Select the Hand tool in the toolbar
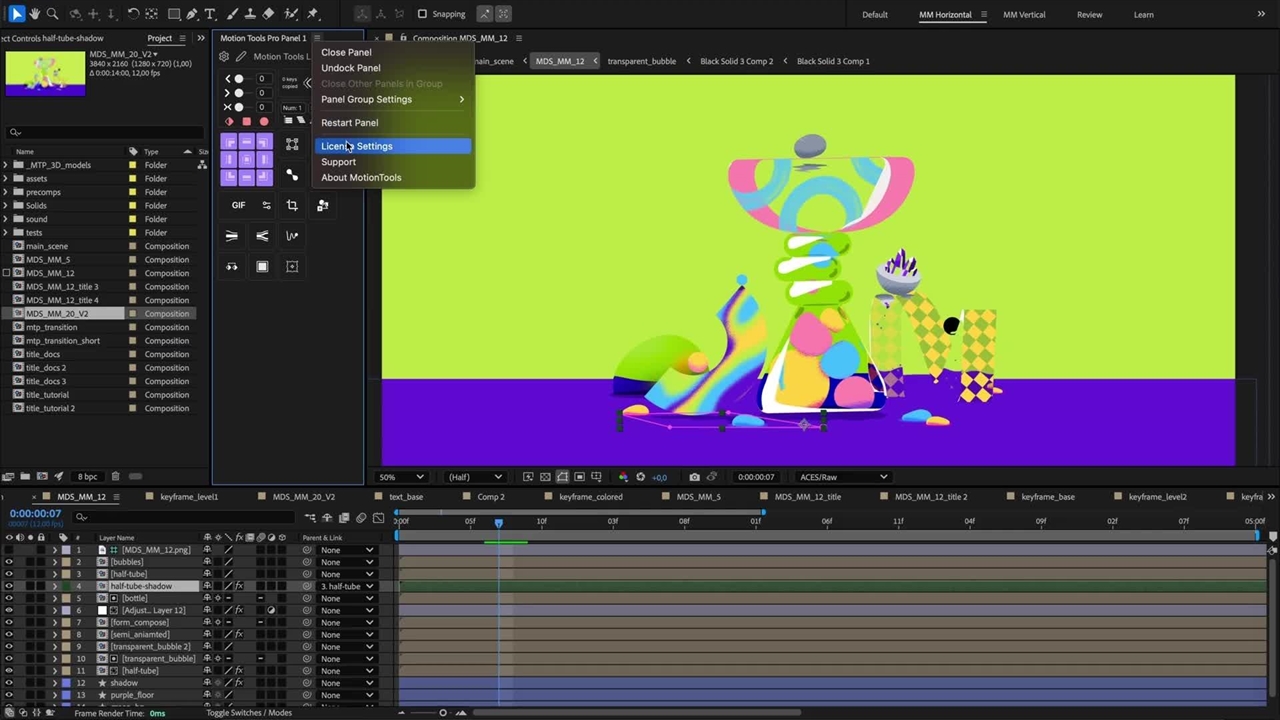This screenshot has height=720, width=1280. click(x=34, y=14)
